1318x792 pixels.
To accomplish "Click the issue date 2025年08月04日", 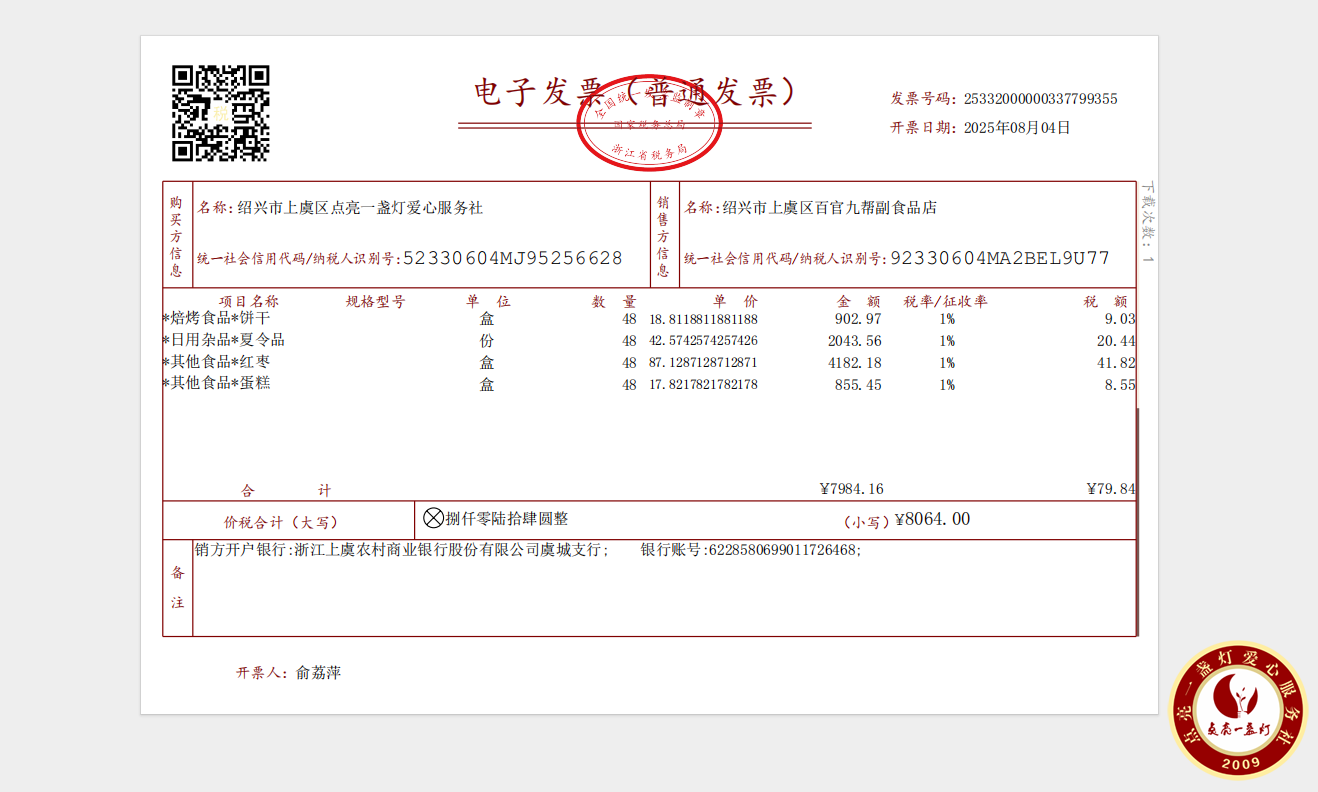I will tap(1017, 128).
